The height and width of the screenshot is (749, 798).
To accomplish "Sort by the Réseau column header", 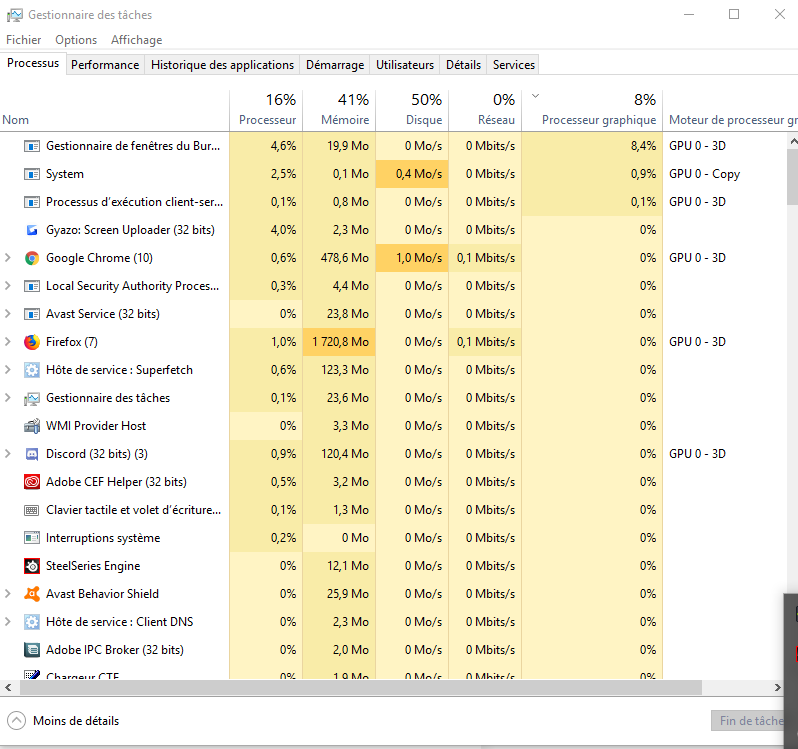I will click(485, 110).
